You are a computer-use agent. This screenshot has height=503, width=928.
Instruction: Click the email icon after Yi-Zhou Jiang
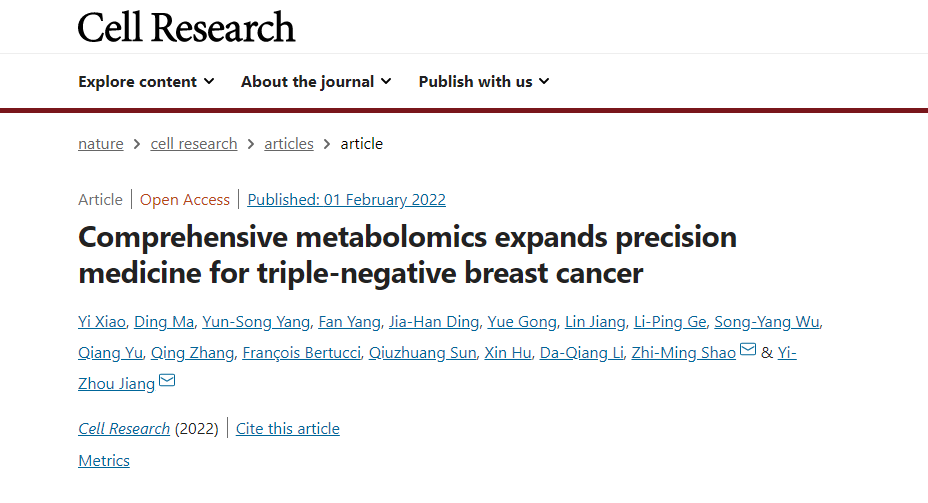pyautogui.click(x=167, y=381)
